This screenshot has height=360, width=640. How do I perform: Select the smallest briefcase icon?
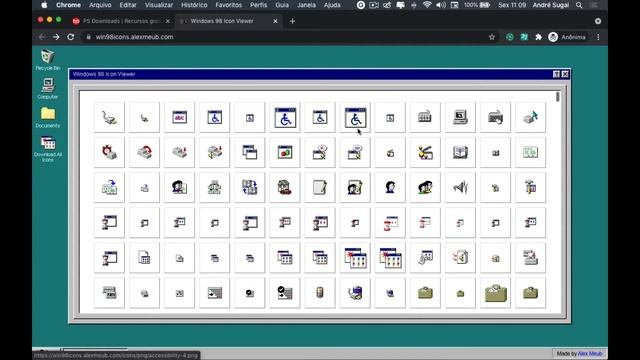[x=460, y=293]
